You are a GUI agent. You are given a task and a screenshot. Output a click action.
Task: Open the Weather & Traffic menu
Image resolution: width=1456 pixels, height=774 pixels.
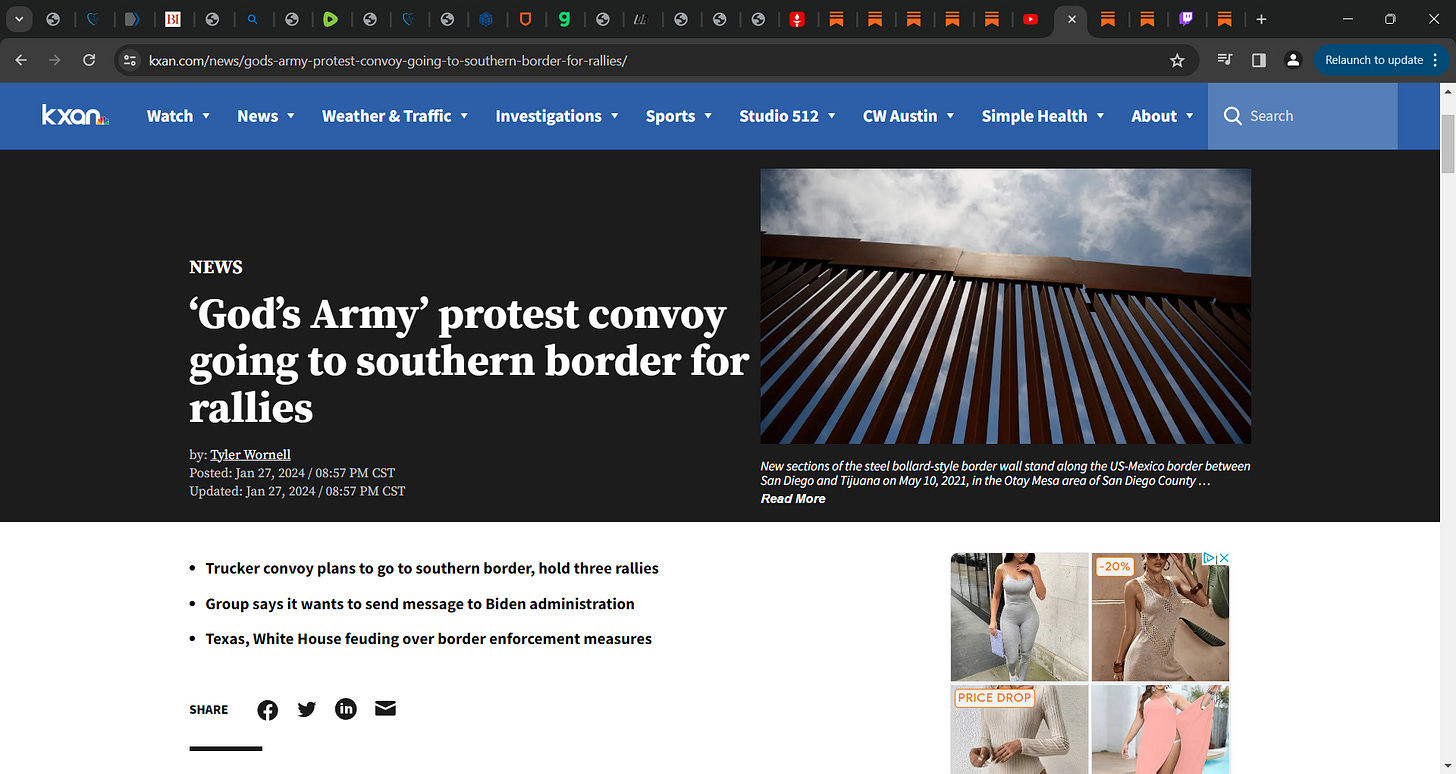387,116
